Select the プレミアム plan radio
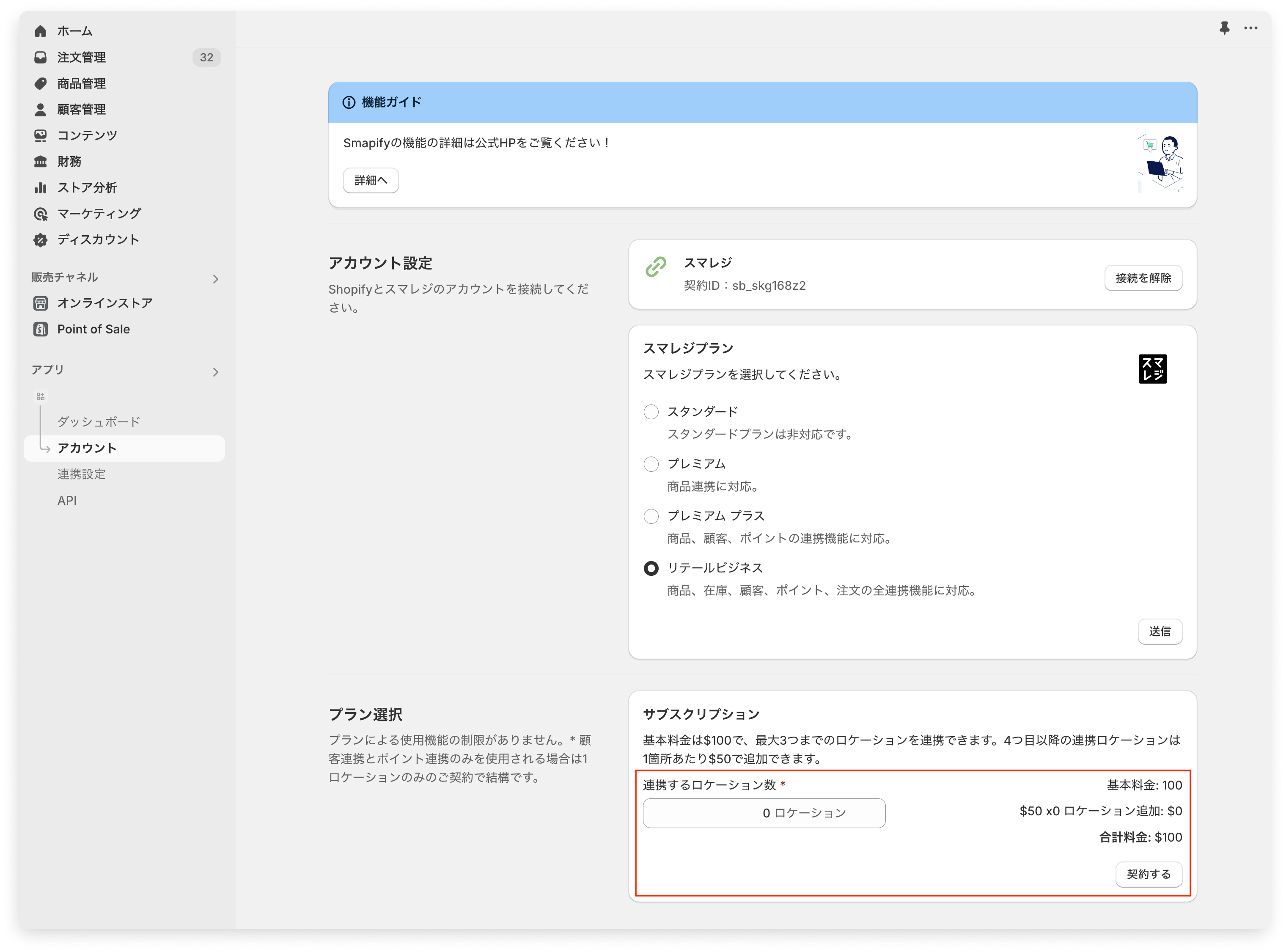The height and width of the screenshot is (952, 1286). [651, 464]
